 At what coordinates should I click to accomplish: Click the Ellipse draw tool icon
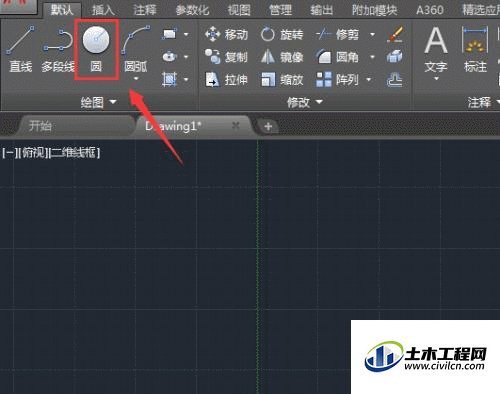170,56
